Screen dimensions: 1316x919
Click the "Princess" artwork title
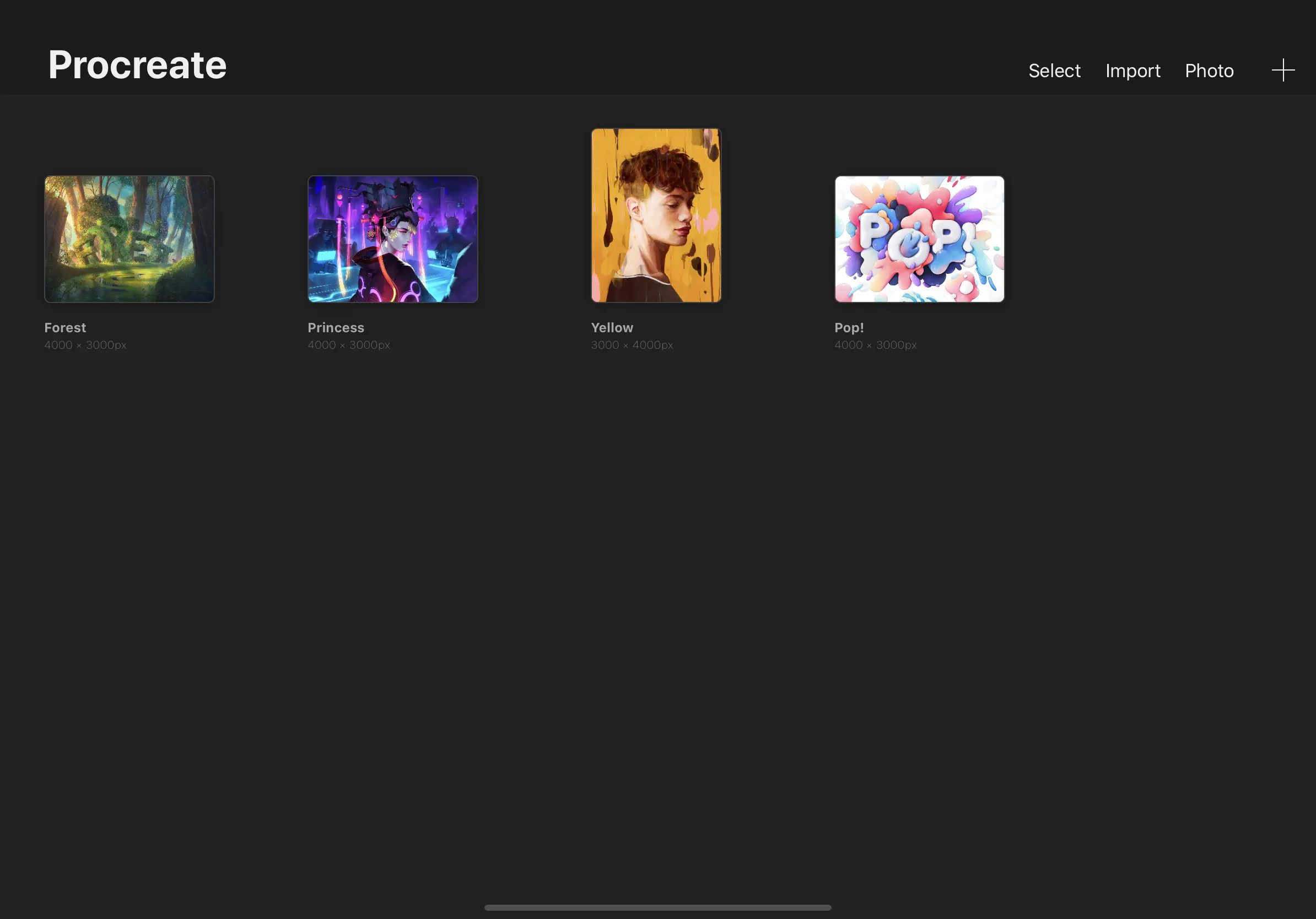tap(336, 328)
